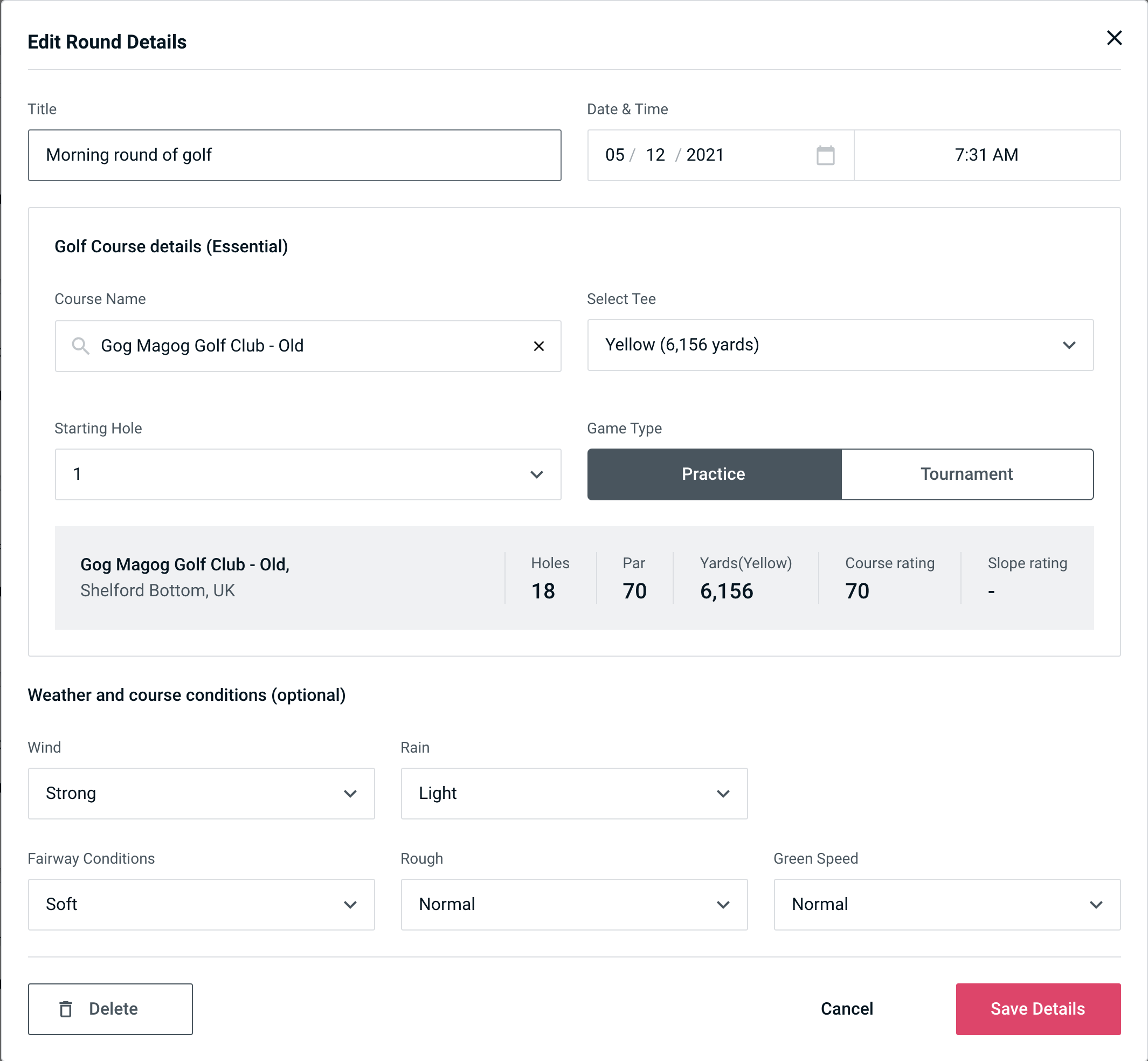This screenshot has height=1061, width=1148.
Task: Open the Fairway Conditions dropdown
Action: (x=200, y=904)
